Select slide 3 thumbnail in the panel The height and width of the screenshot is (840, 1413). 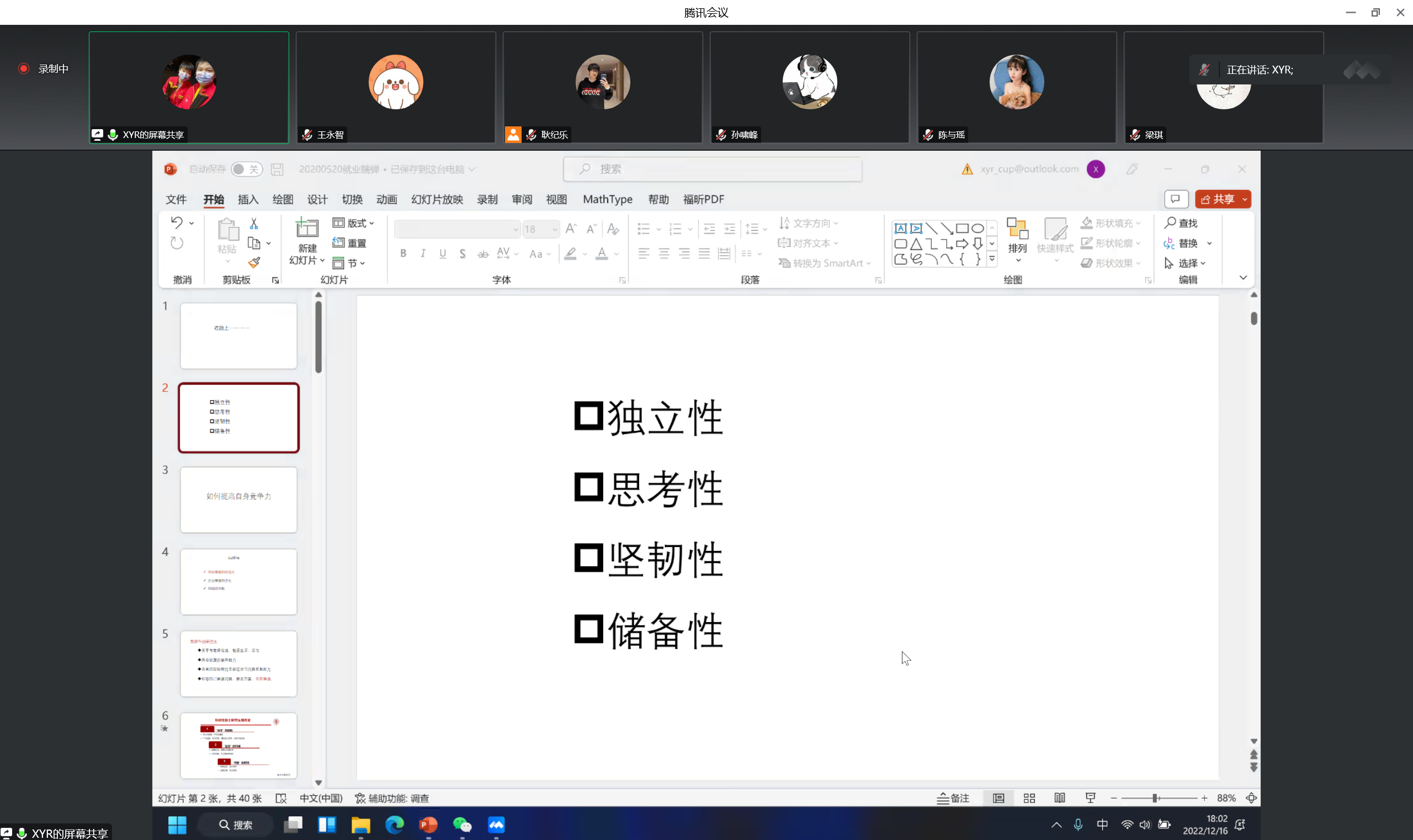coord(238,500)
